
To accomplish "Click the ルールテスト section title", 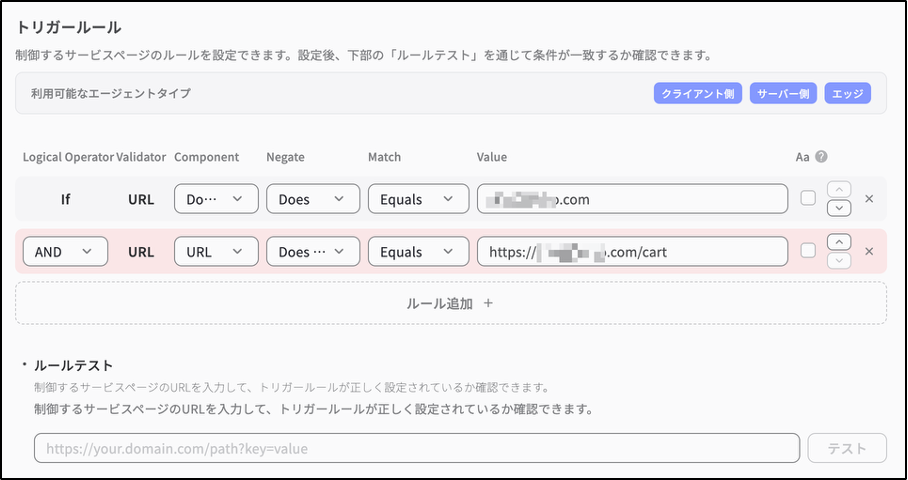I will click(x=74, y=365).
